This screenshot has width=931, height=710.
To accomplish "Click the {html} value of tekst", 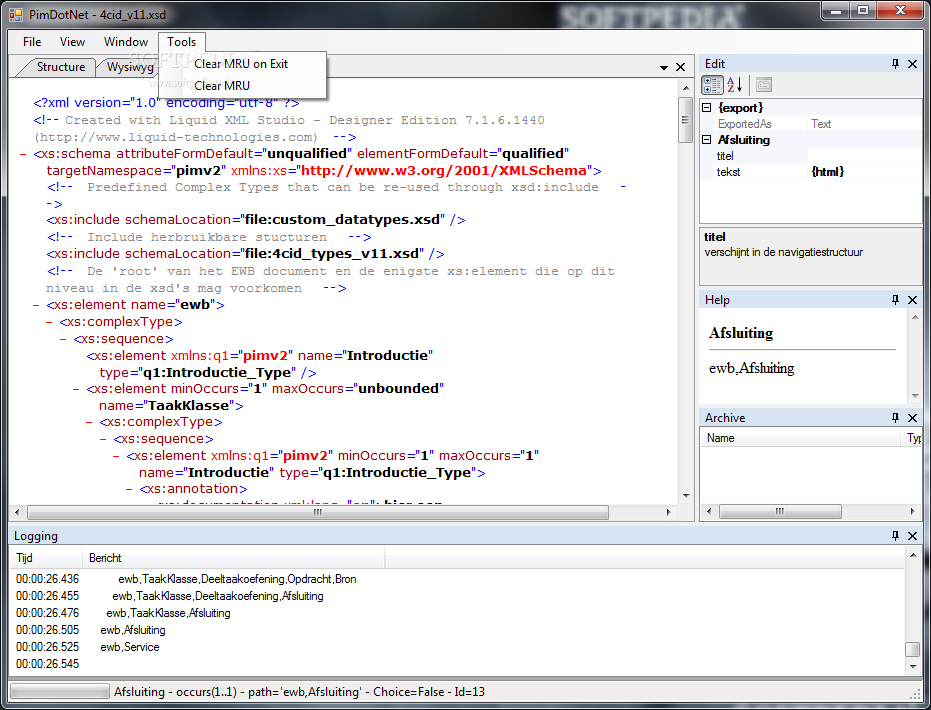I will tap(828, 172).
